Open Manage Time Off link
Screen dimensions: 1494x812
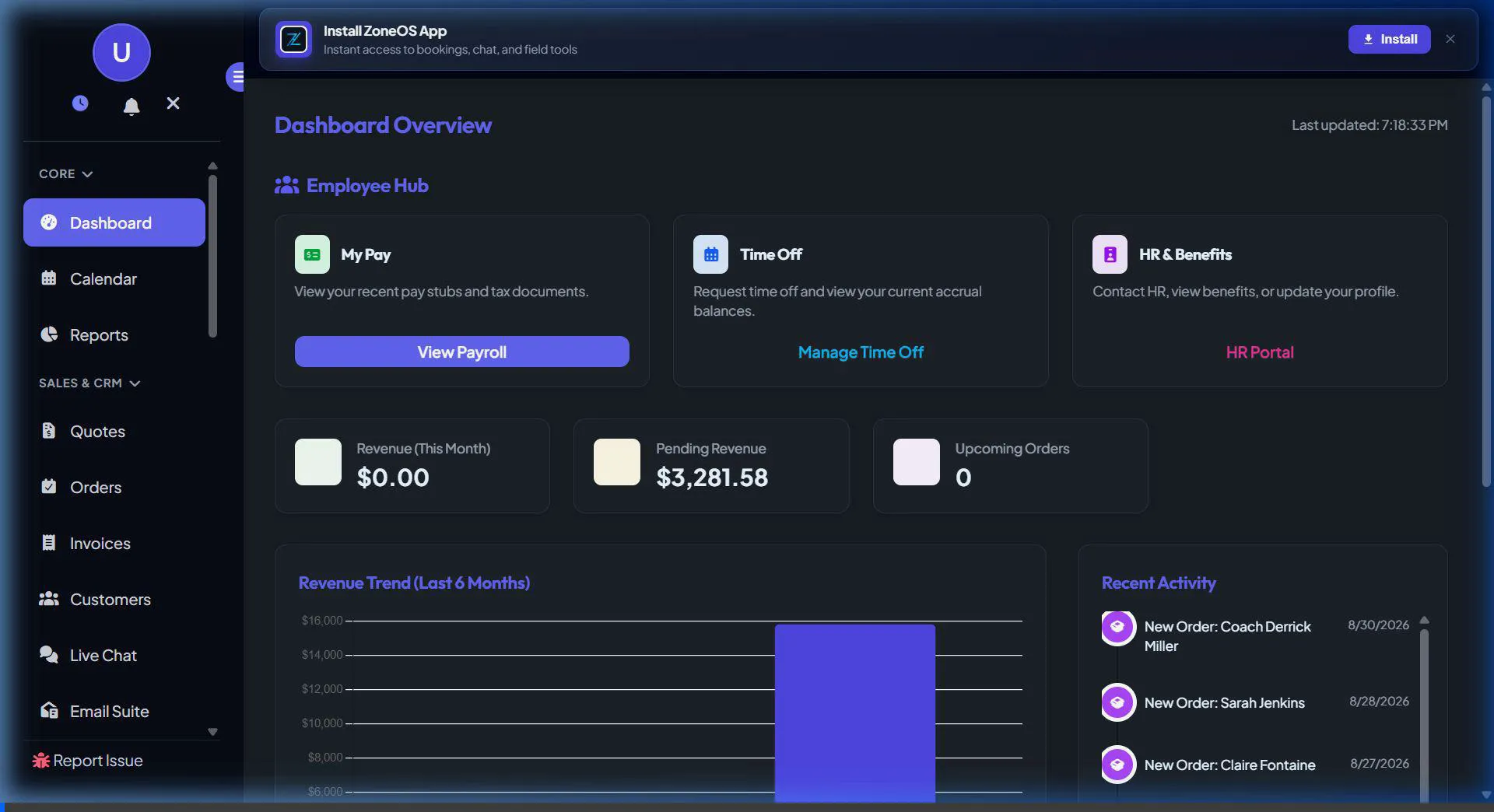[x=861, y=352]
